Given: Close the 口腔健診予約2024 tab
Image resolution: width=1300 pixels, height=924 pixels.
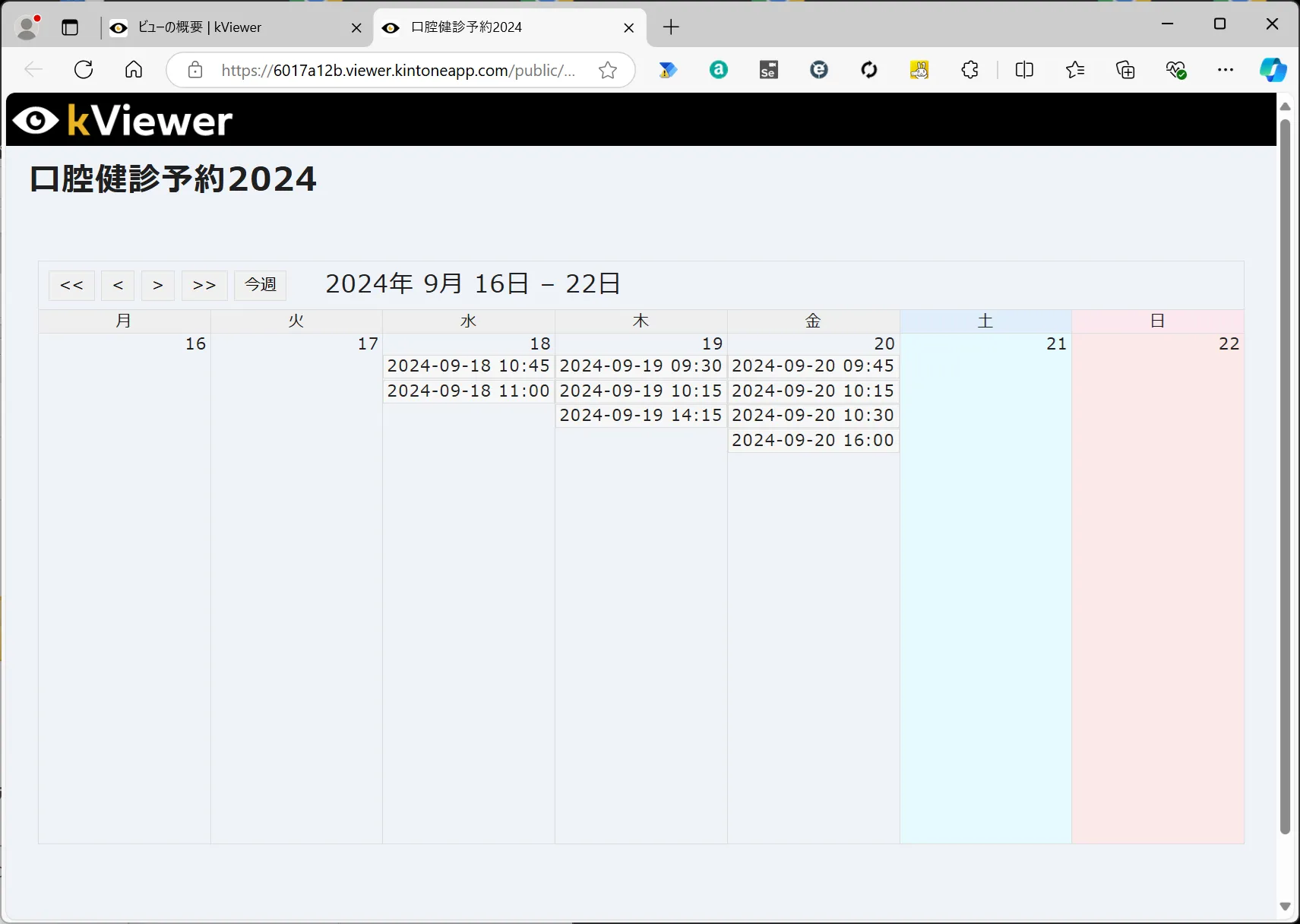Looking at the screenshot, I should 628,28.
